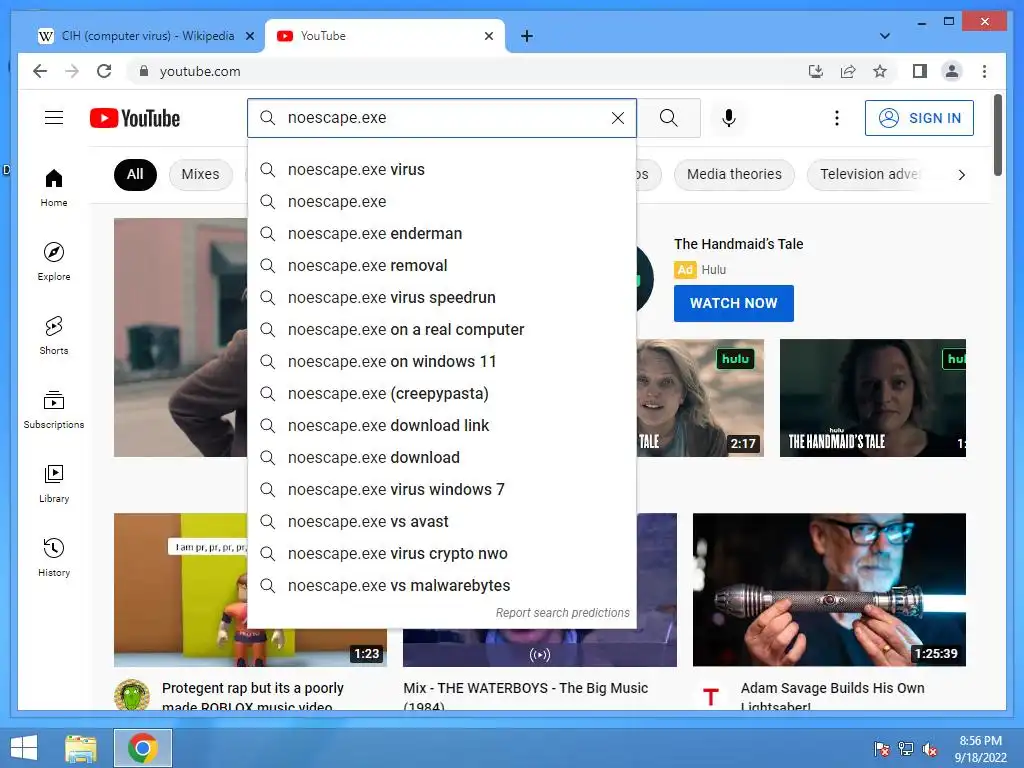Choose suggestion noescape.exe virus windows 7
The width and height of the screenshot is (1024, 768).
[x=442, y=489]
